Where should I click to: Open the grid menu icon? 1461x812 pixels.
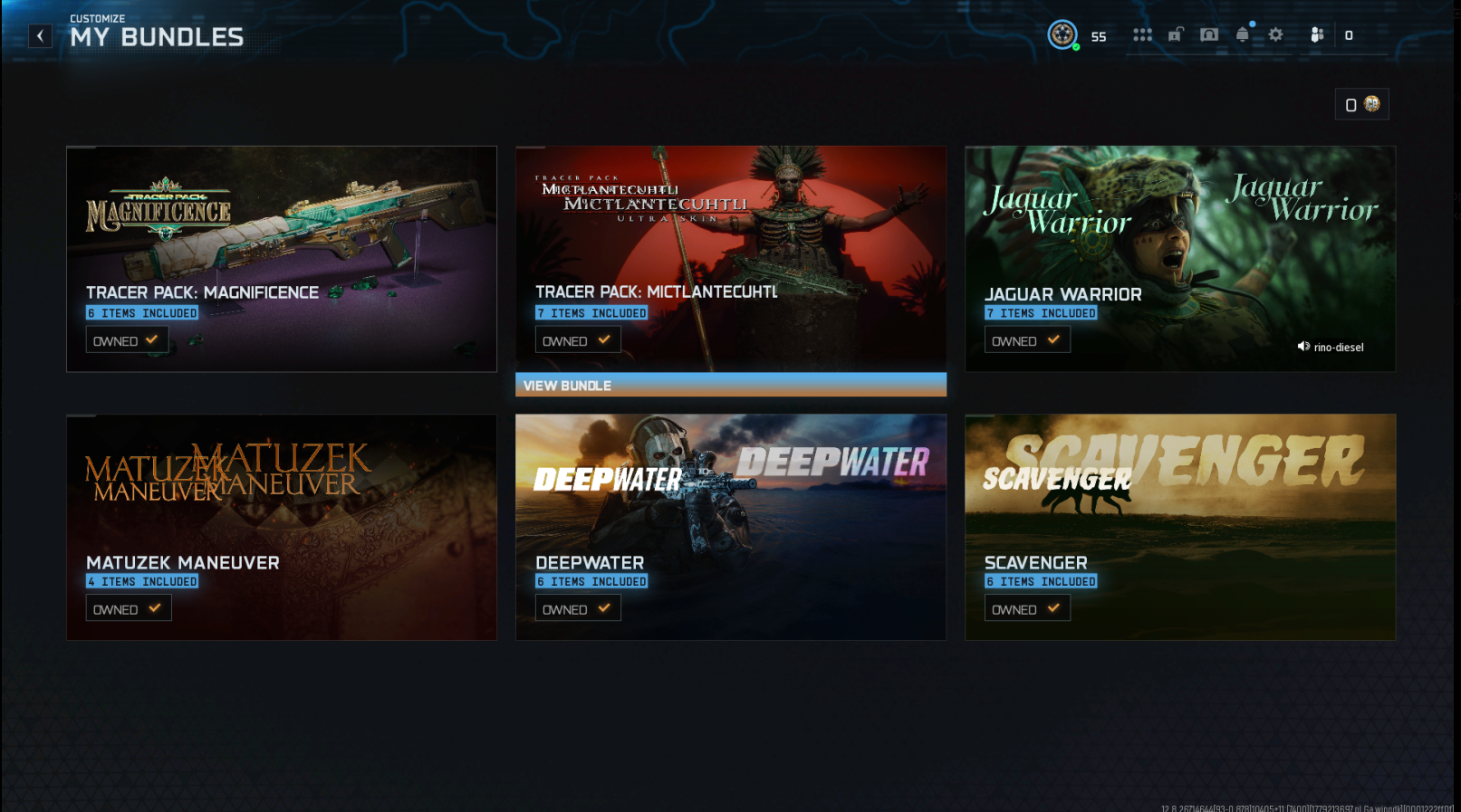pyautogui.click(x=1142, y=35)
